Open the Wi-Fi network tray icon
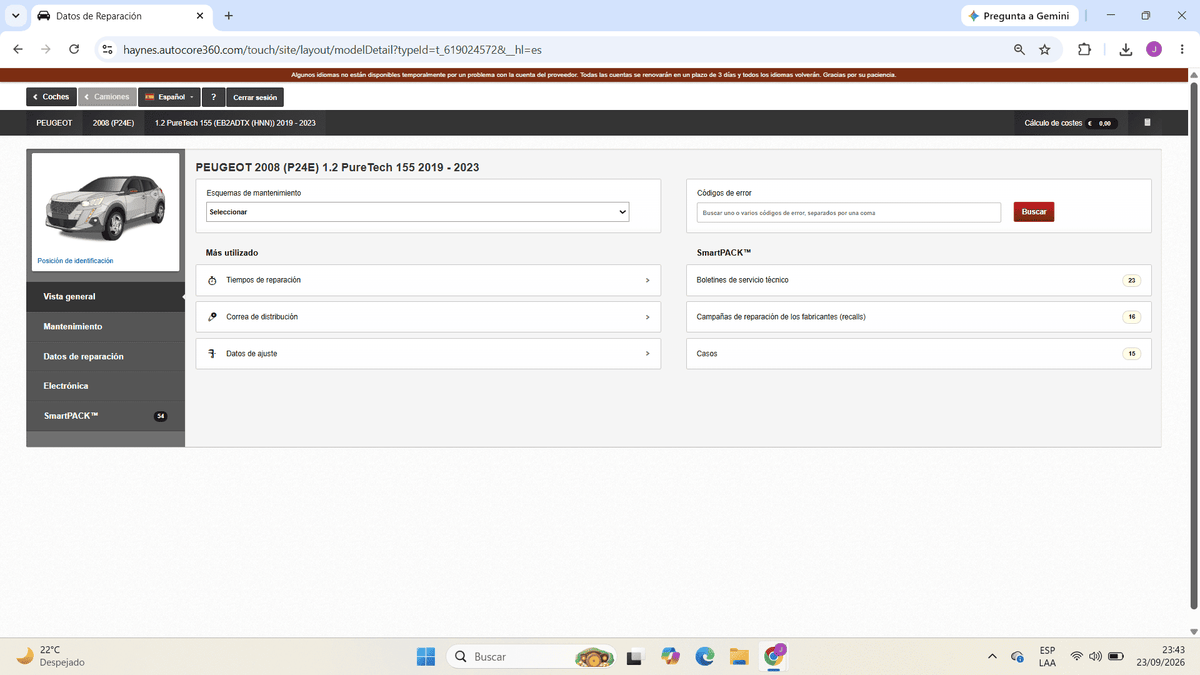Image resolution: width=1200 pixels, height=675 pixels. click(x=1077, y=656)
